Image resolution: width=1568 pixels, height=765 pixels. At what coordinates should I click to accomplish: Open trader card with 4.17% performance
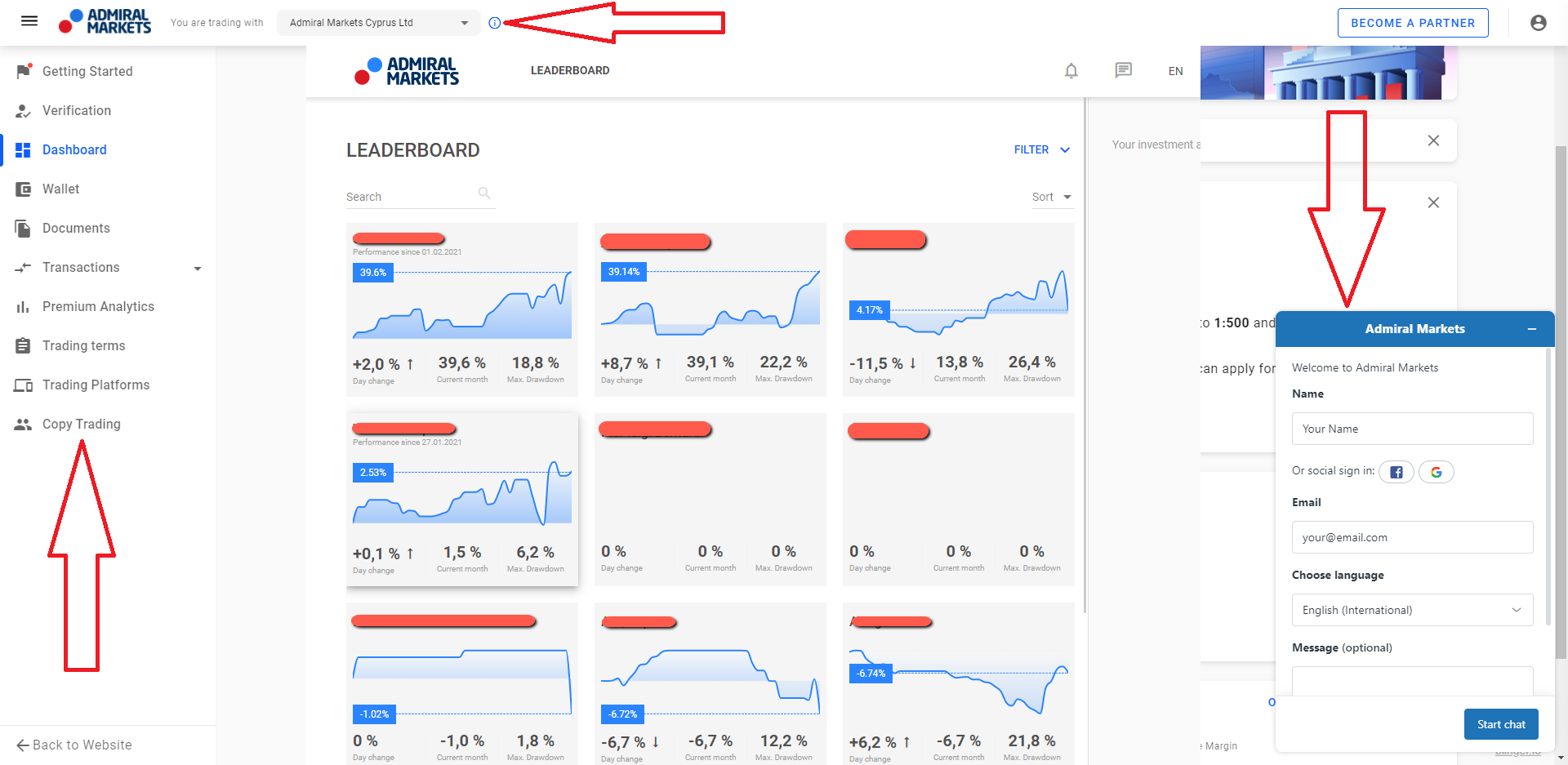click(958, 310)
